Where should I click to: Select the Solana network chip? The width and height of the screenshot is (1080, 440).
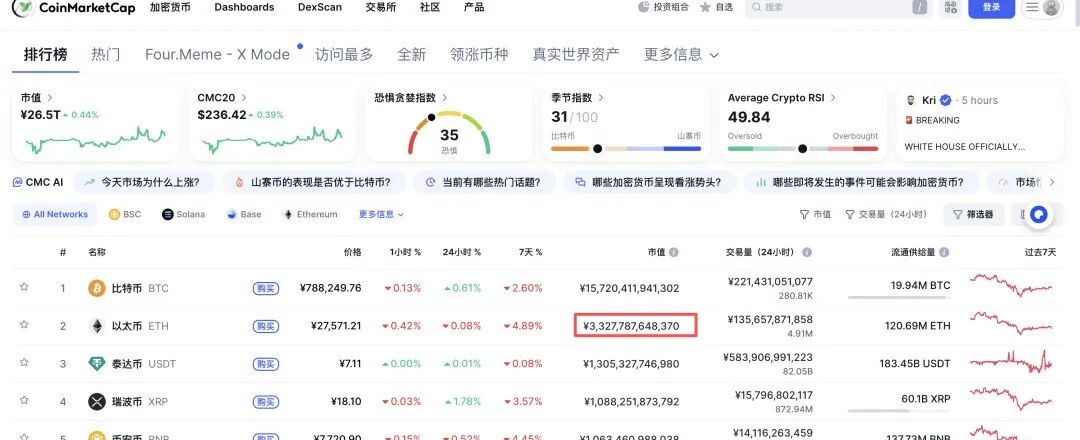pos(184,214)
